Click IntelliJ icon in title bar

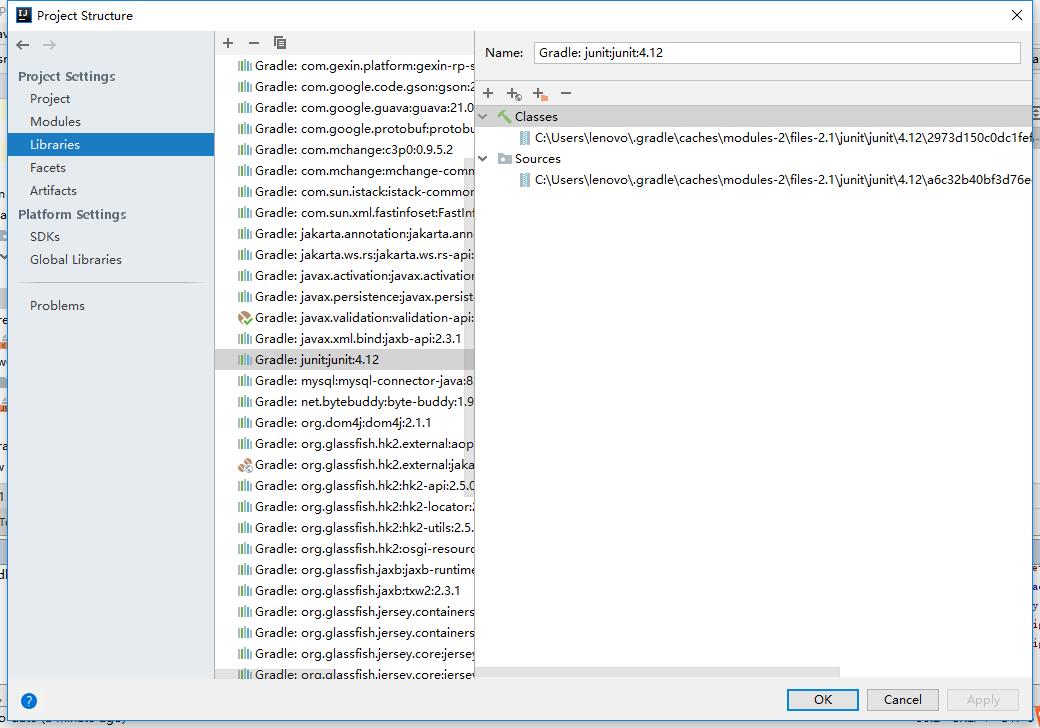coord(24,15)
